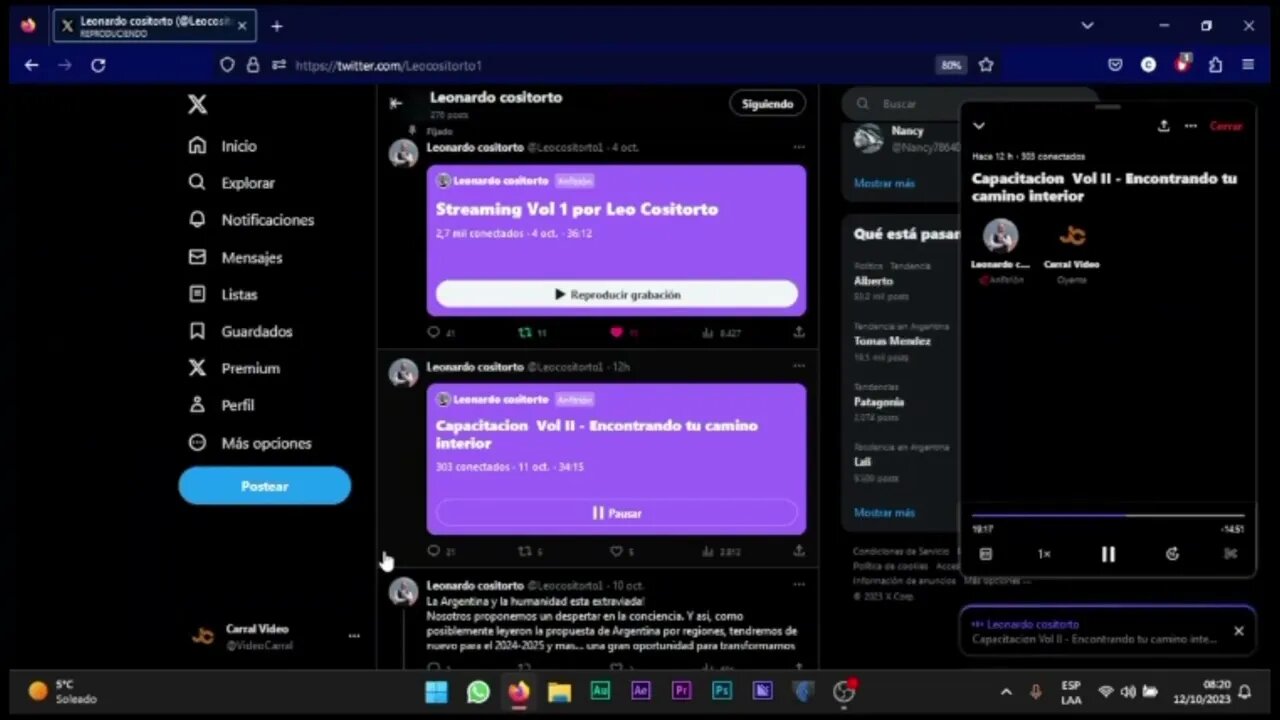Open Guardados bookmarks in the sidebar
The height and width of the screenshot is (720, 1280).
coord(240,331)
